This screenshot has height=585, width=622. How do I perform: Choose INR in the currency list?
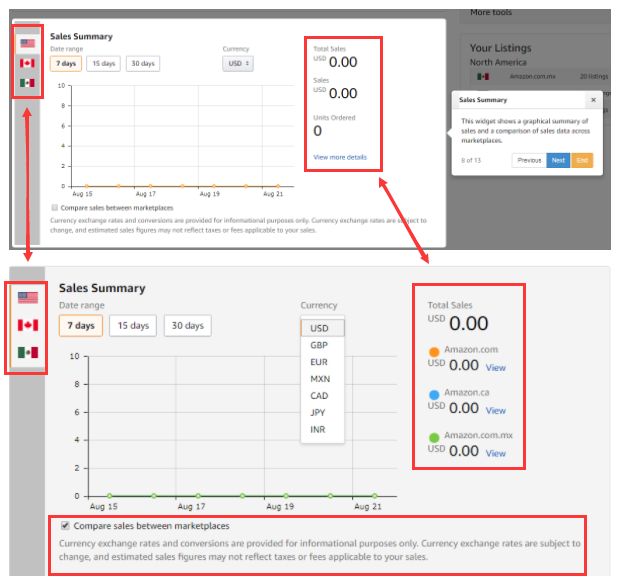tap(323, 430)
